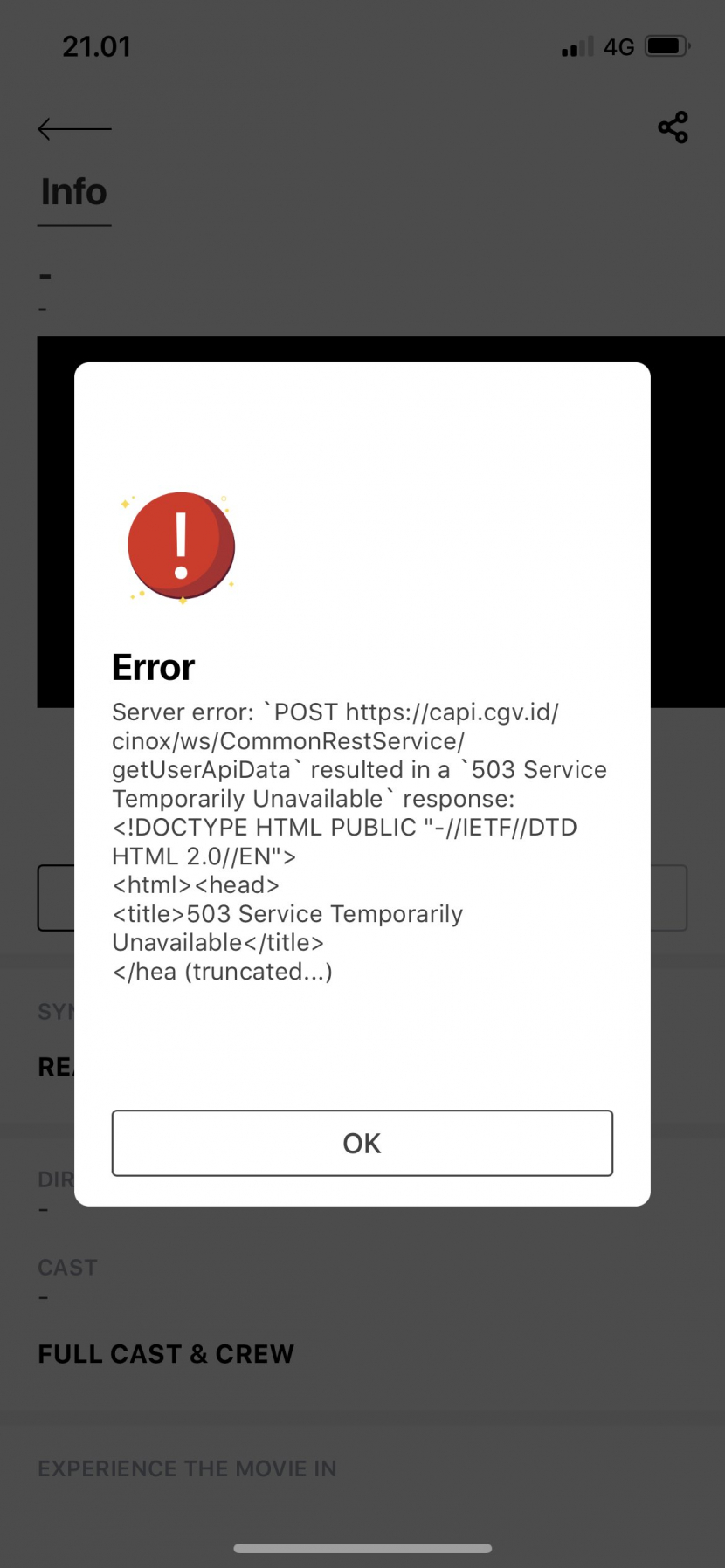Viewport: 725px width, 1568px height.
Task: Tap the cellular signal strength icon
Action: point(577,46)
